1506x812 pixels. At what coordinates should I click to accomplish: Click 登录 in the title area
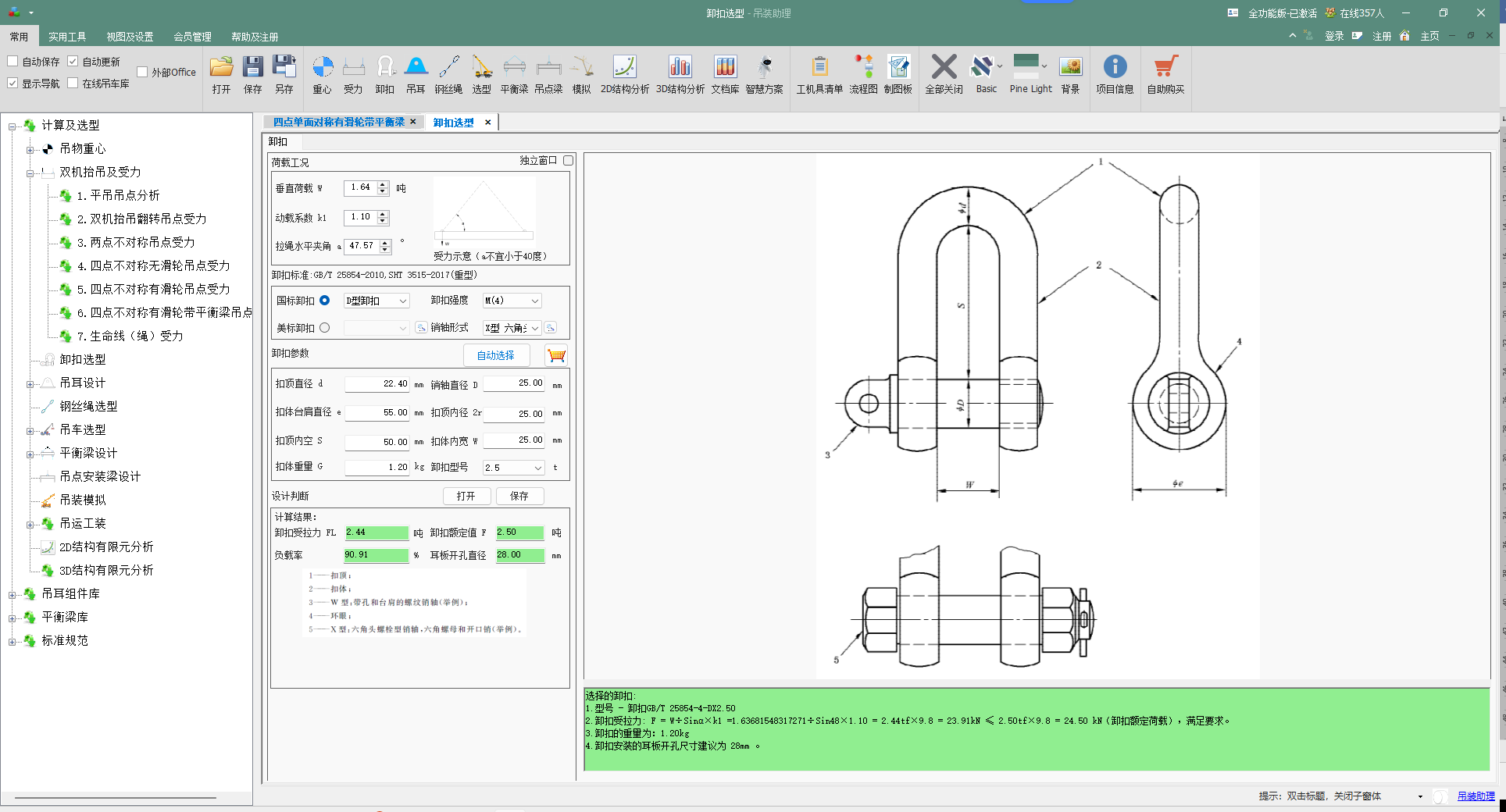(1334, 36)
